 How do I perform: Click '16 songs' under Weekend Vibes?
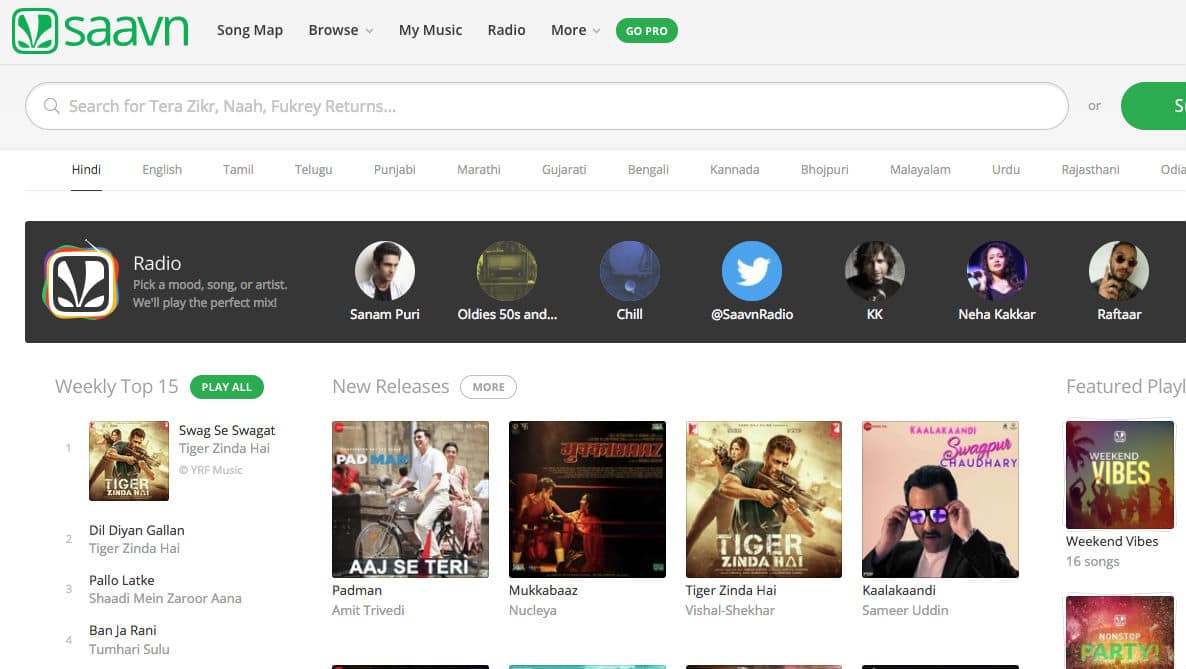(1092, 561)
